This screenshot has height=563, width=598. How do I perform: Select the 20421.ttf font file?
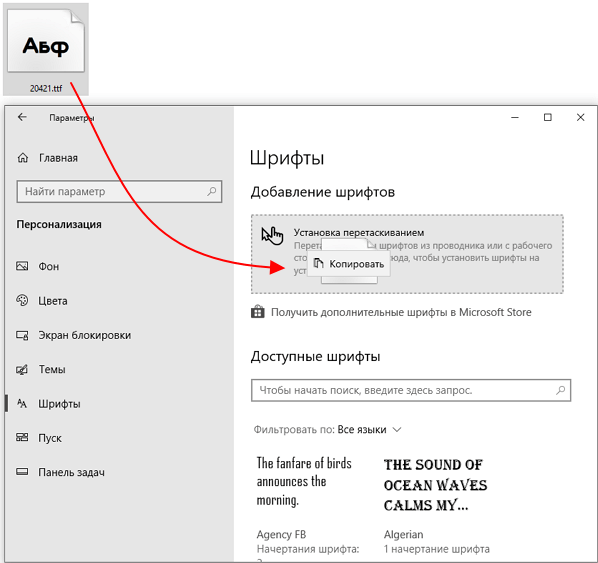coord(46,50)
